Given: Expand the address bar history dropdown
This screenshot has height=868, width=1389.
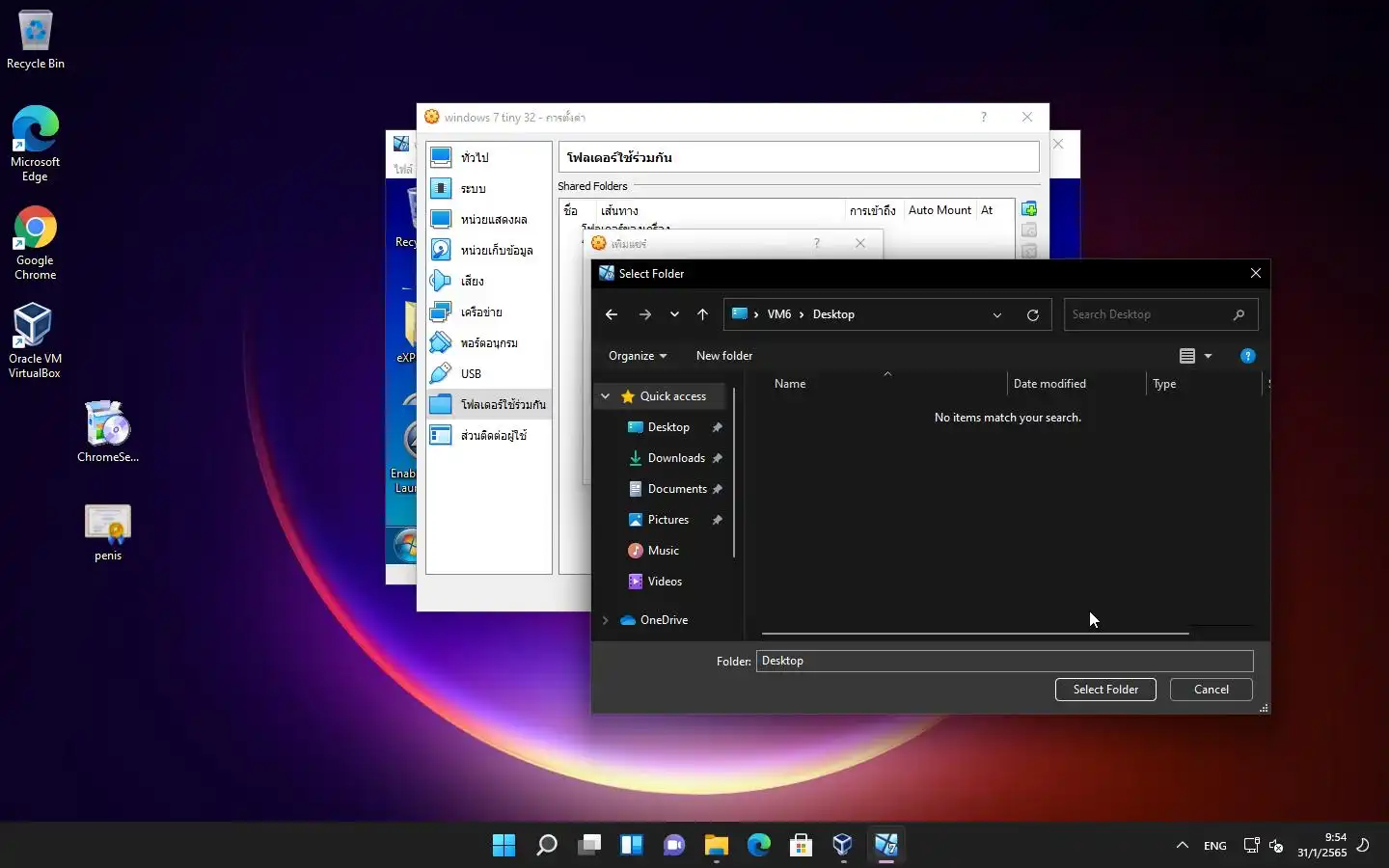Looking at the screenshot, I should (x=997, y=314).
